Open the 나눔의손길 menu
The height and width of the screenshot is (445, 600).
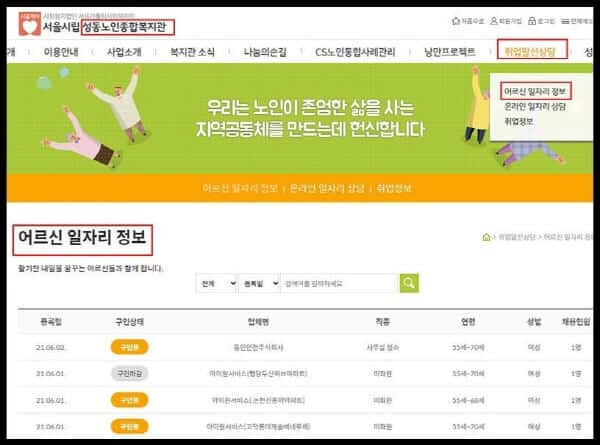pyautogui.click(x=265, y=52)
